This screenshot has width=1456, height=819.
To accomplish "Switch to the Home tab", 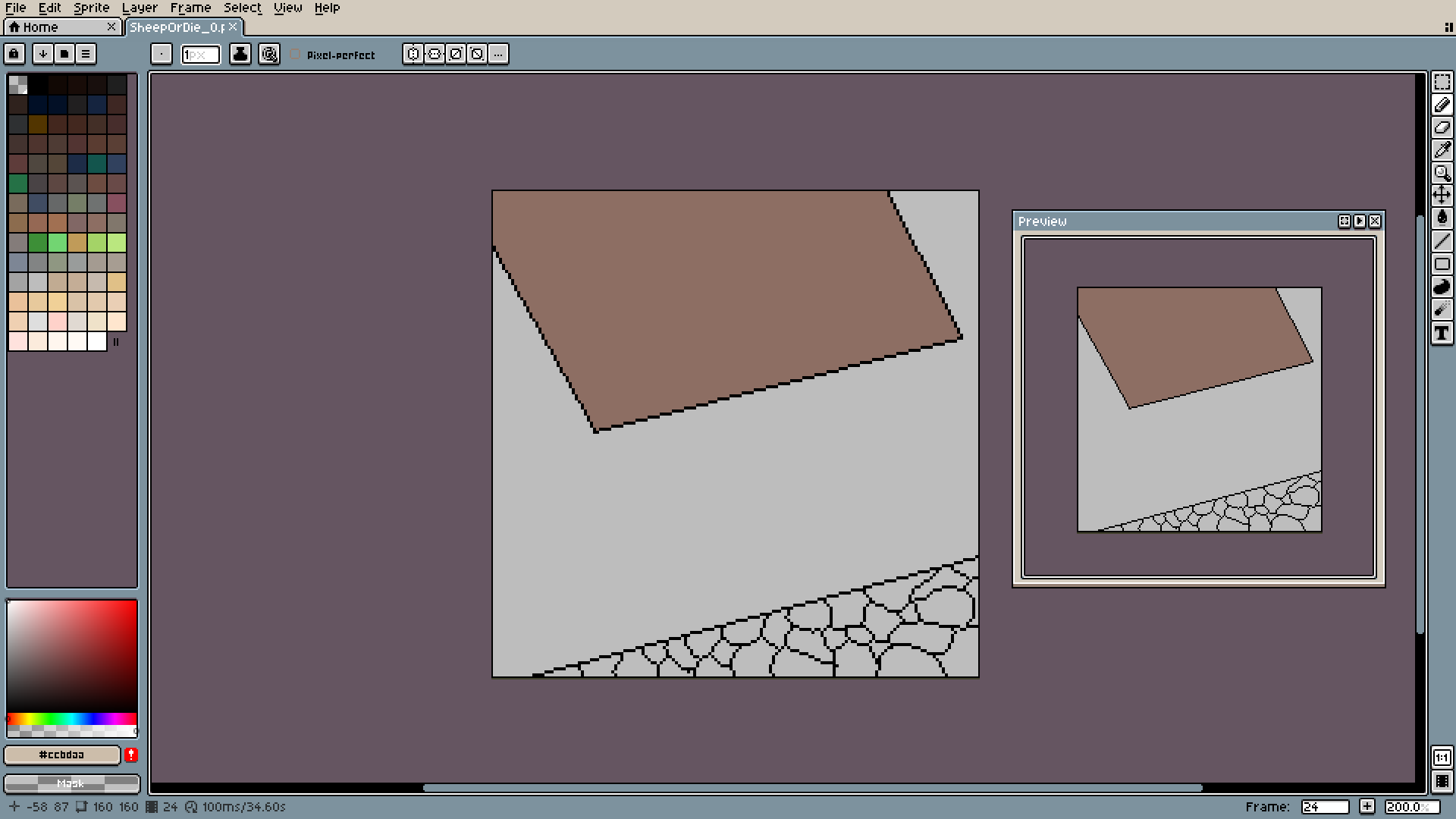I will click(x=40, y=27).
